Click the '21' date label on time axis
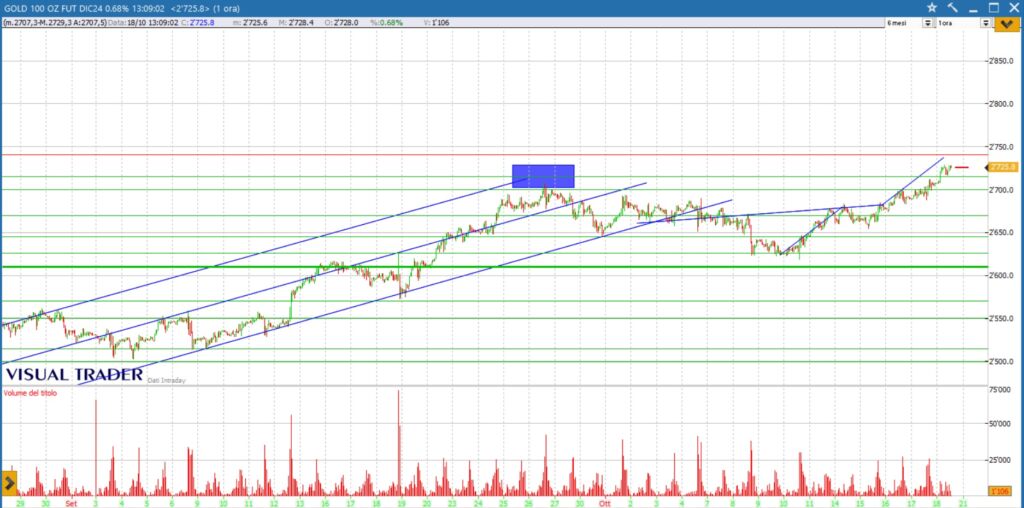The height and width of the screenshot is (508, 1024). (x=962, y=503)
